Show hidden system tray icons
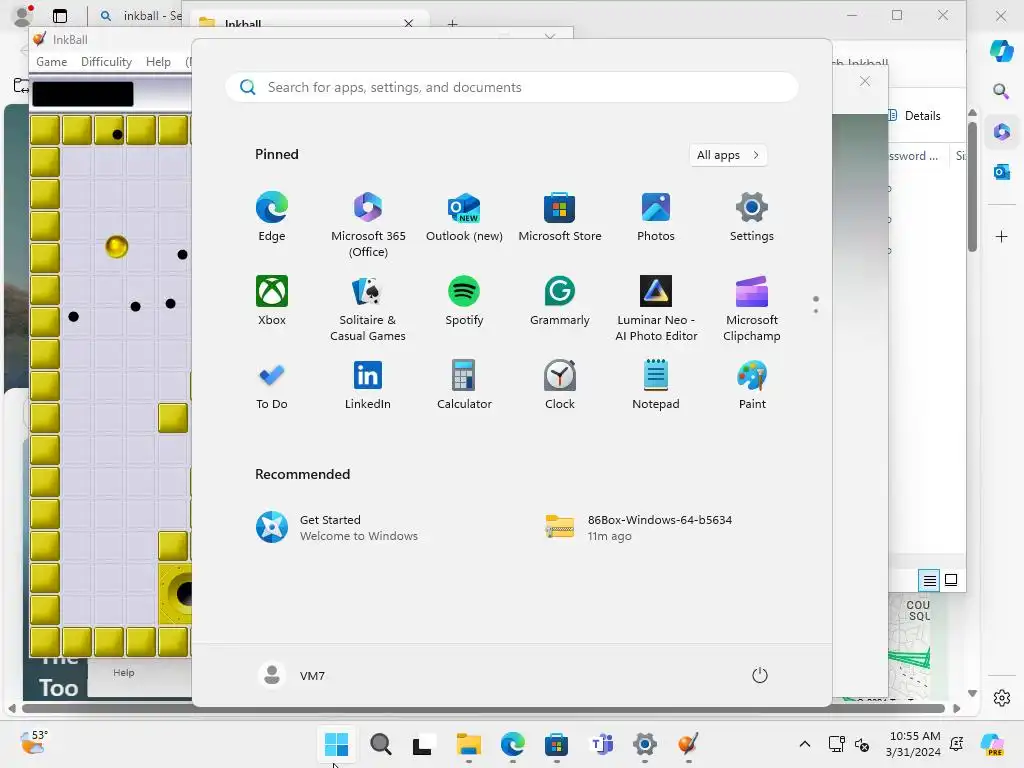1024x768 pixels. tap(805, 744)
